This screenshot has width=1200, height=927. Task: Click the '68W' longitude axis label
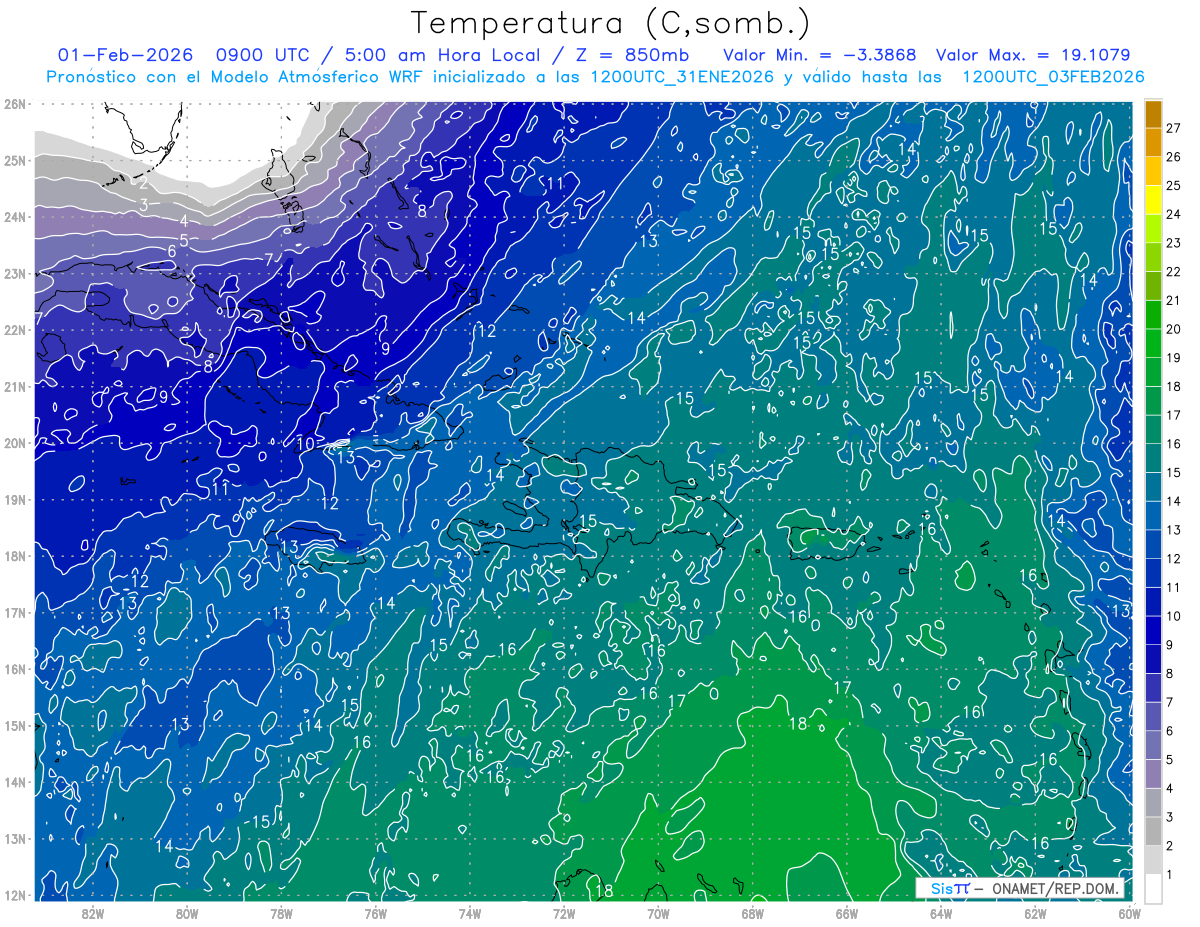pyautogui.click(x=753, y=913)
